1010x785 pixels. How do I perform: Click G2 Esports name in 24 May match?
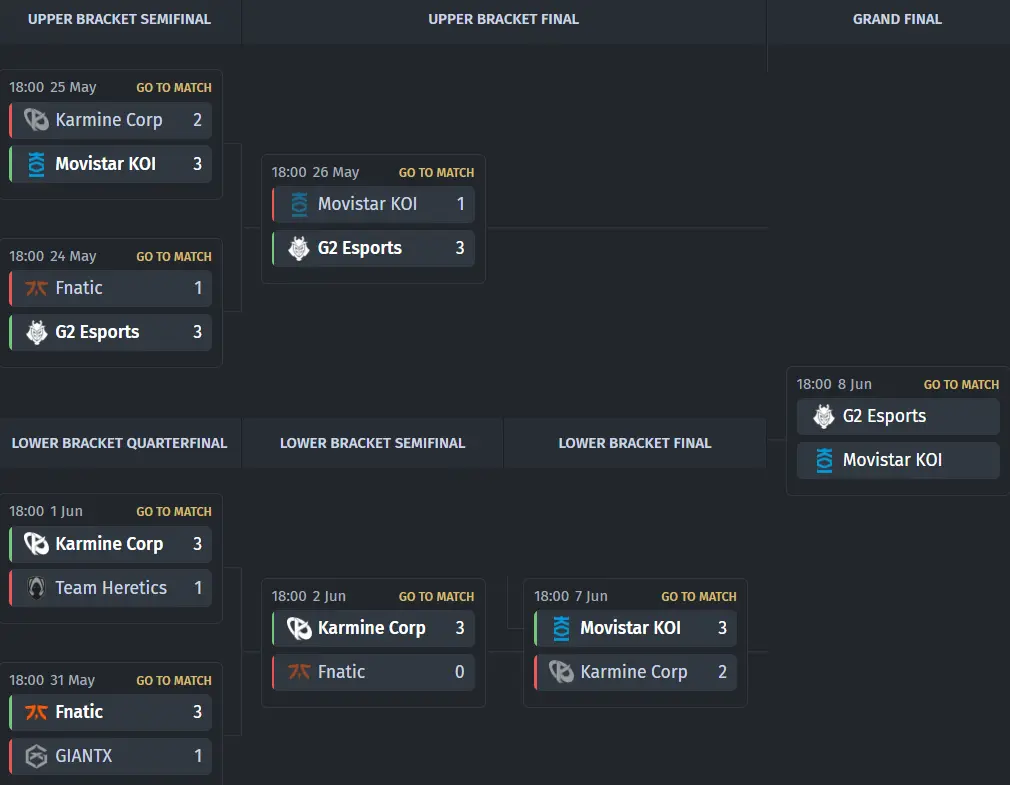[x=97, y=332]
